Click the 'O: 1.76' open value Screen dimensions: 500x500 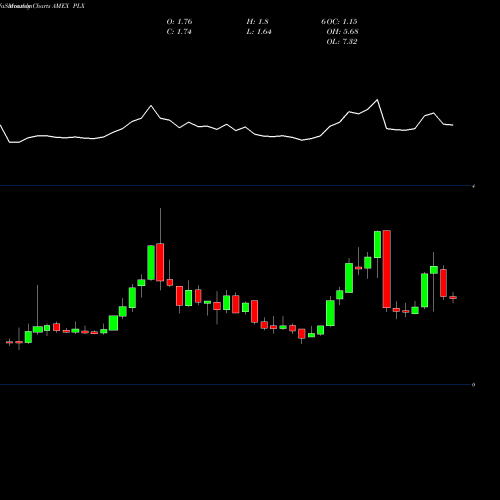coord(179,22)
